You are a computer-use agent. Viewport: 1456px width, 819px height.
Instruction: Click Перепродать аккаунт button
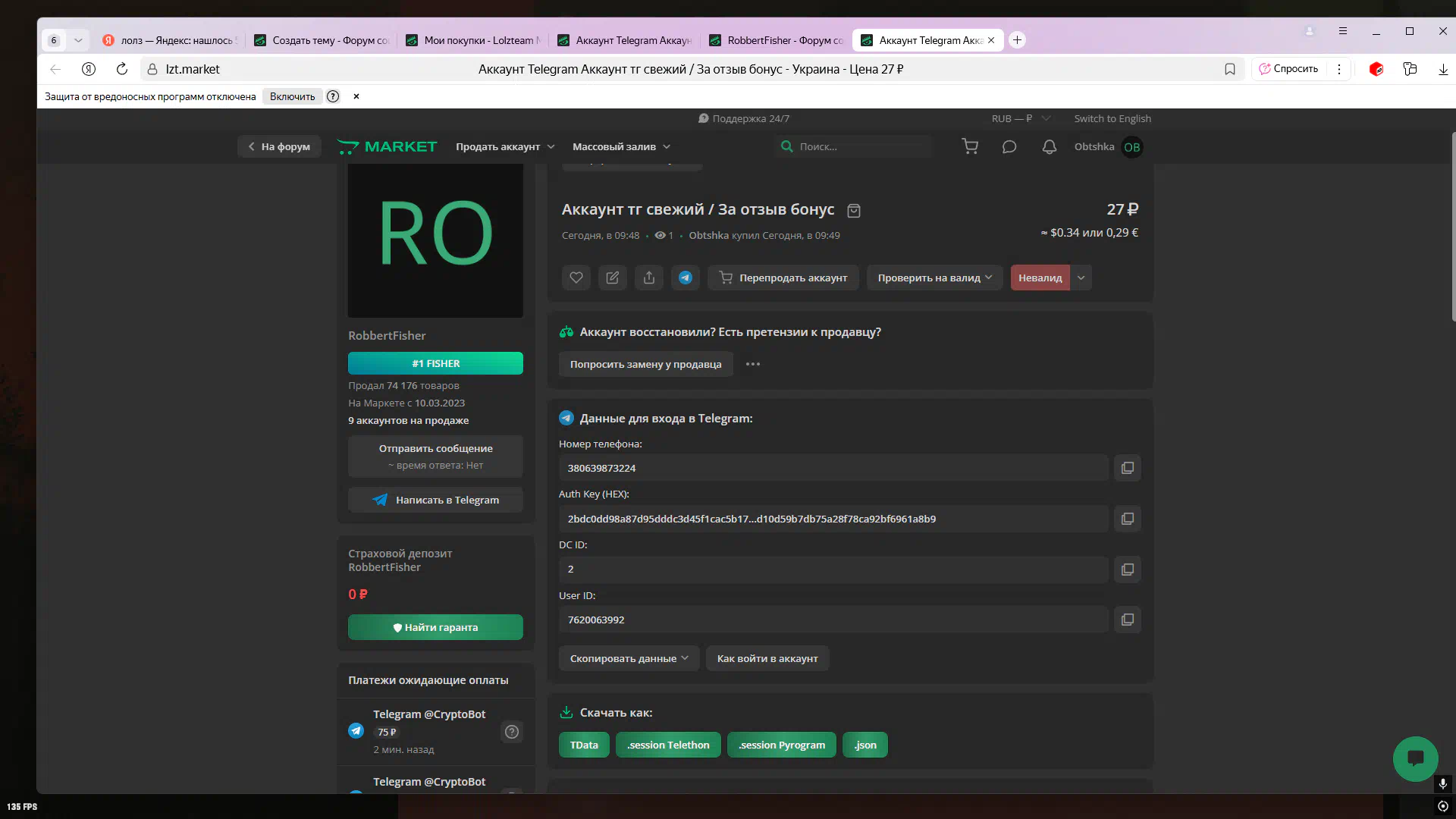click(783, 278)
